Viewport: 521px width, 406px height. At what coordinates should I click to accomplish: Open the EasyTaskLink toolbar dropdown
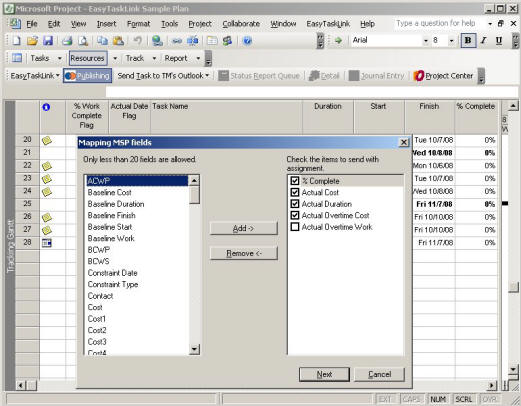tap(35, 76)
